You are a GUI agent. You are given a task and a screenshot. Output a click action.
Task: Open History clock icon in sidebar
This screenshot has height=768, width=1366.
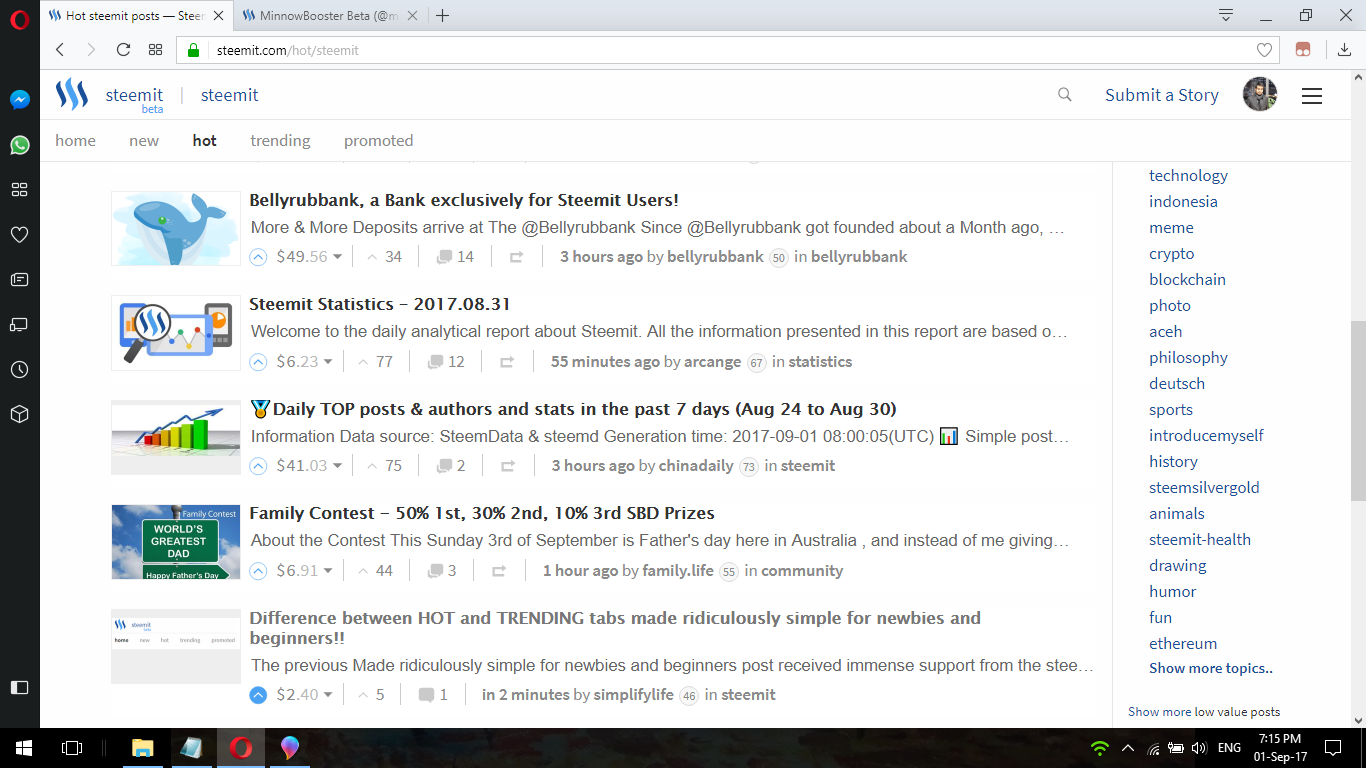[19, 370]
